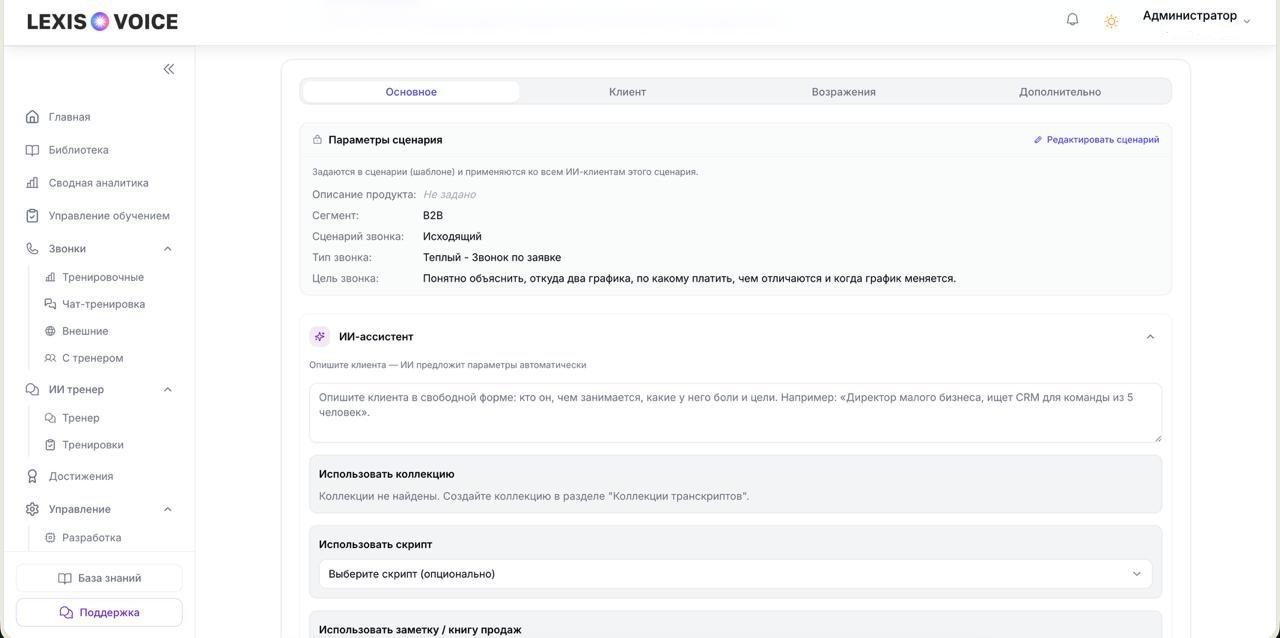The height and width of the screenshot is (638, 1280).
Task: Switch to the Дополнительно tab
Action: tap(1060, 92)
